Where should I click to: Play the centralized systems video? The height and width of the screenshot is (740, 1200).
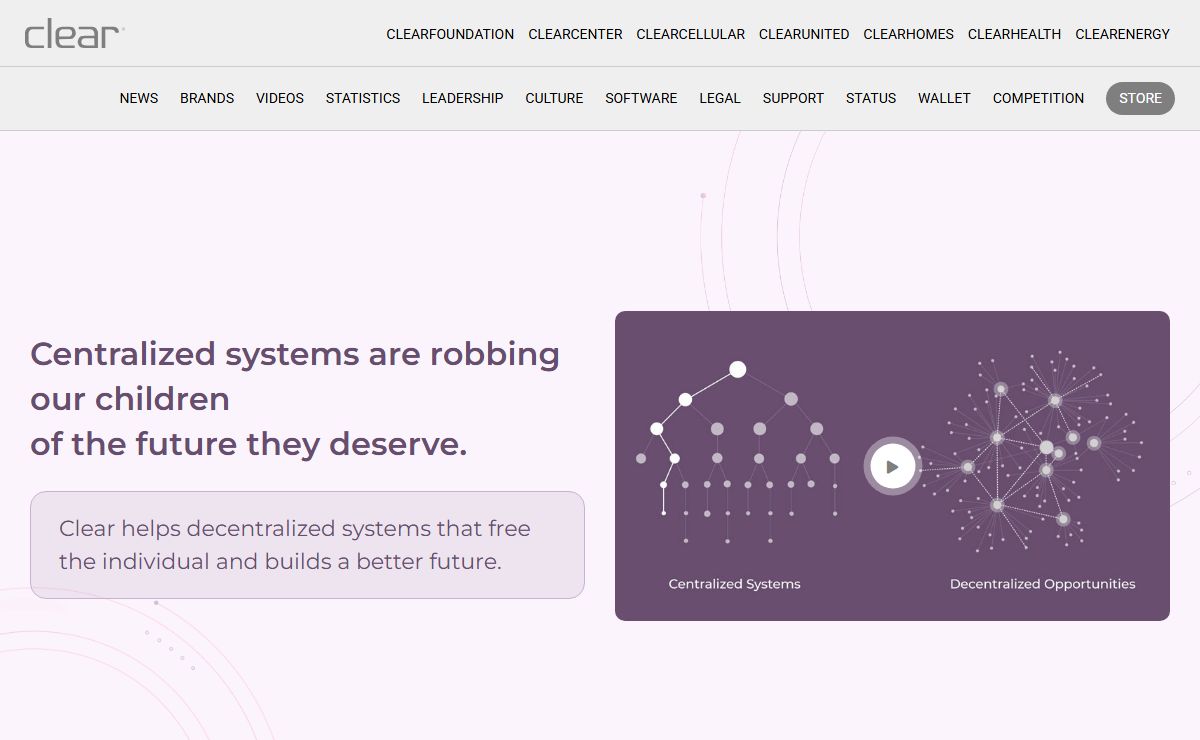click(892, 466)
